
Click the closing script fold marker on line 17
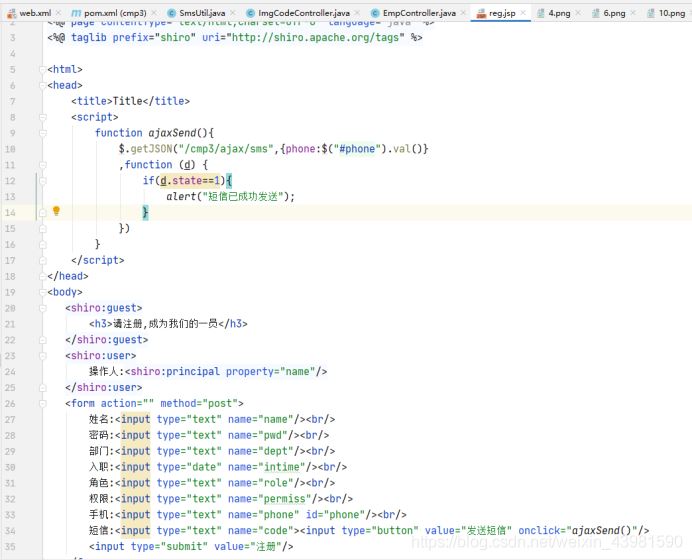tap(43, 260)
